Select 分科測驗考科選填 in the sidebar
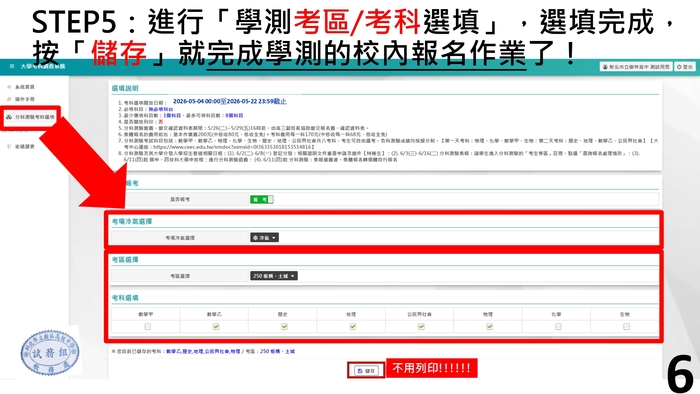Screen dimensions: 700x394 [34, 117]
